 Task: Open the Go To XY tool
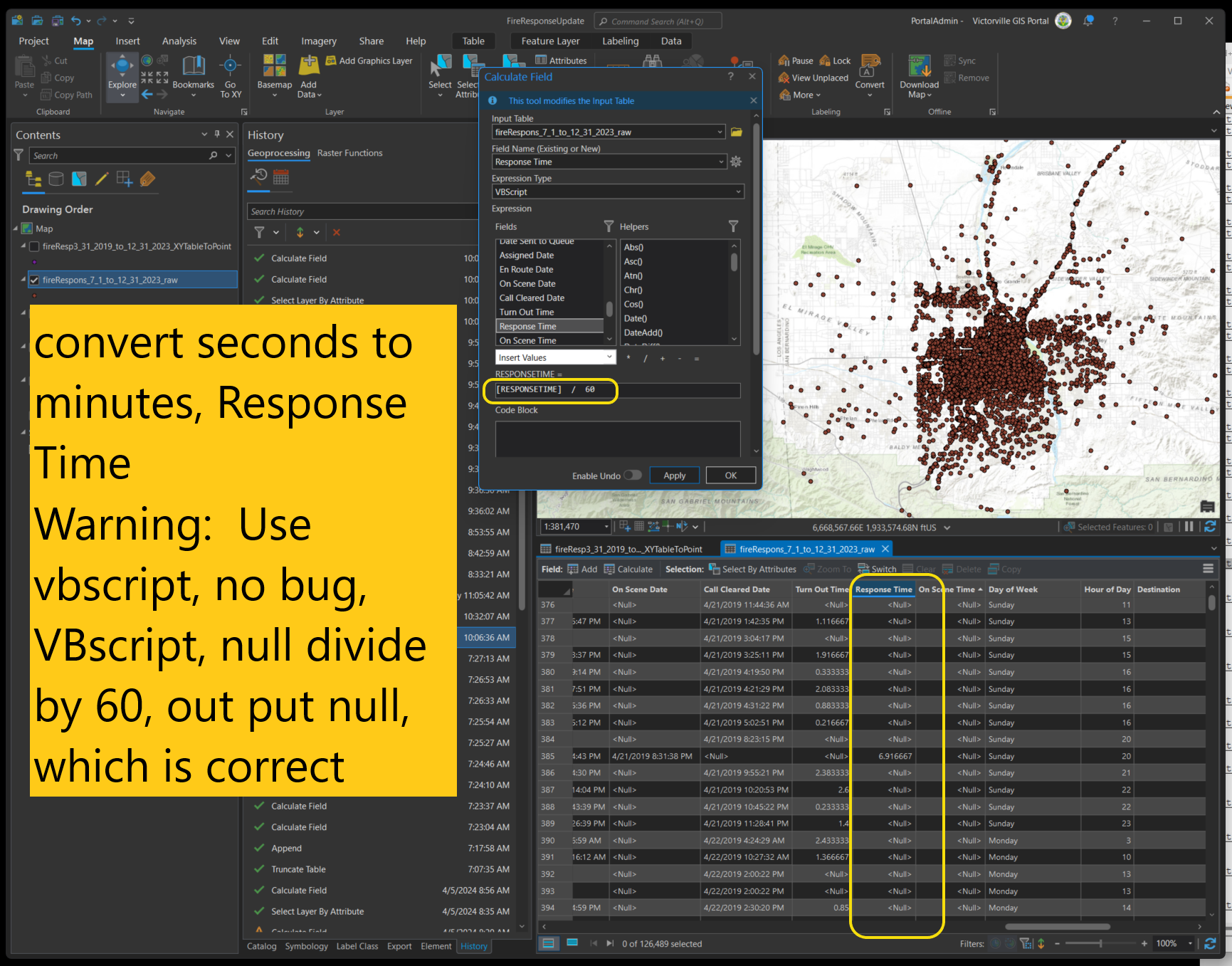click(x=230, y=76)
